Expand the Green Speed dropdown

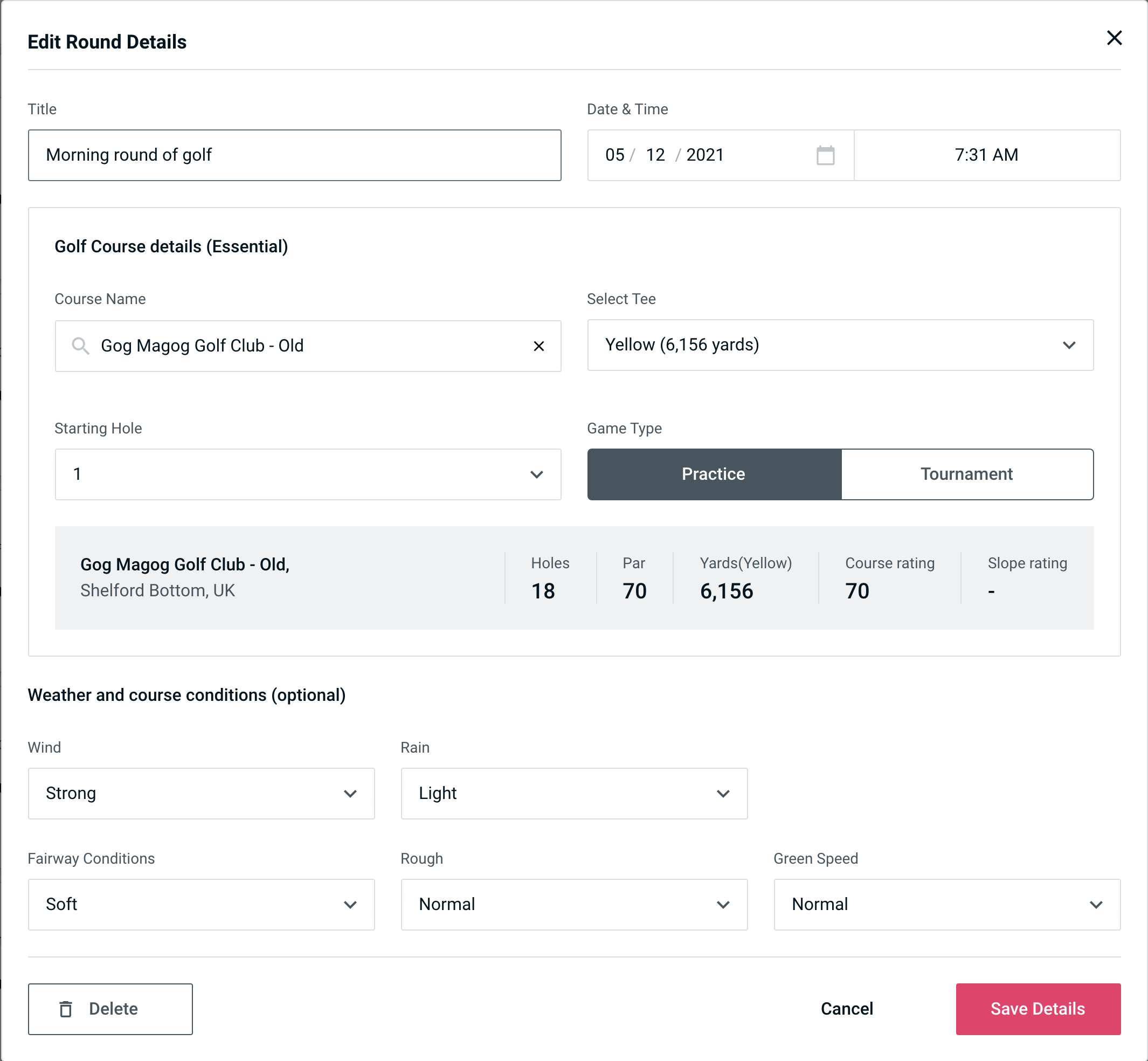click(946, 905)
